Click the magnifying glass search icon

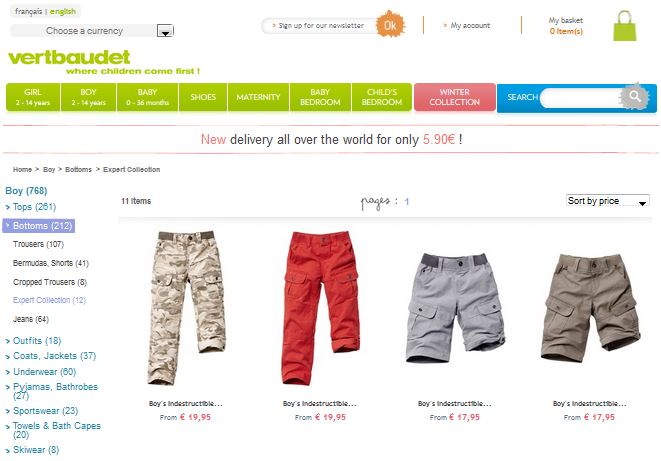coord(634,96)
